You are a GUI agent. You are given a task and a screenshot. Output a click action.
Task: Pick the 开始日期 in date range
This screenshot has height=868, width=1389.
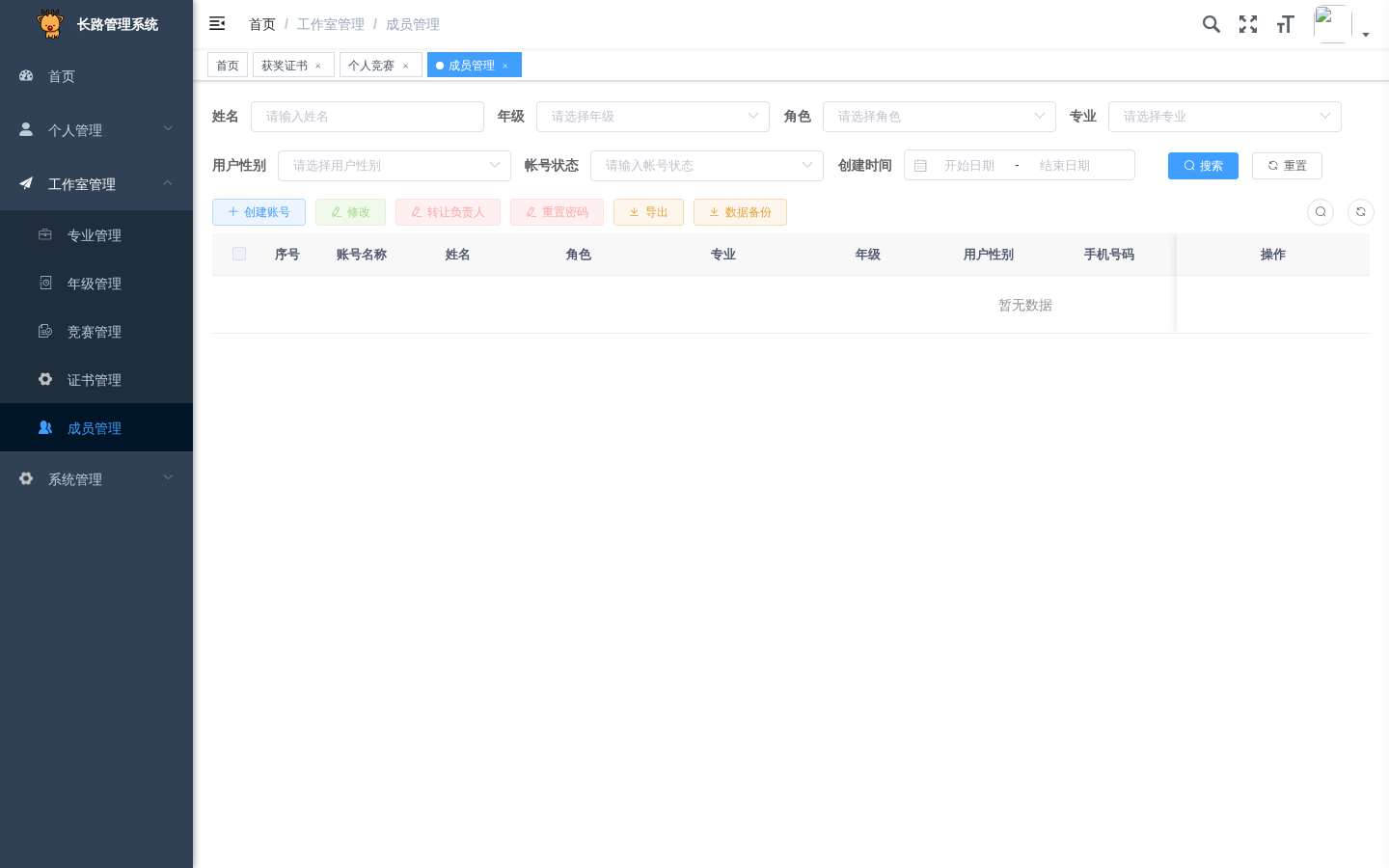(969, 166)
